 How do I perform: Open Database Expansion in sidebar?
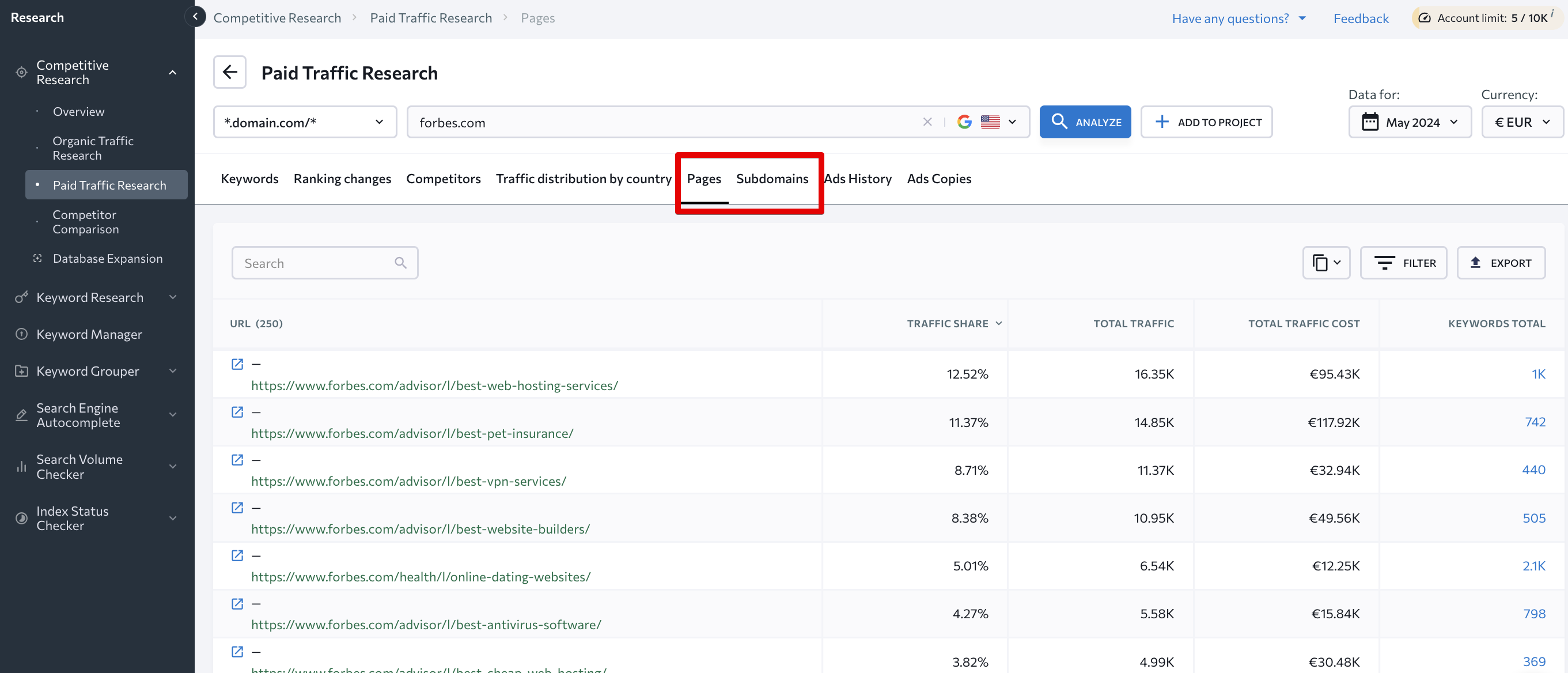click(x=108, y=258)
